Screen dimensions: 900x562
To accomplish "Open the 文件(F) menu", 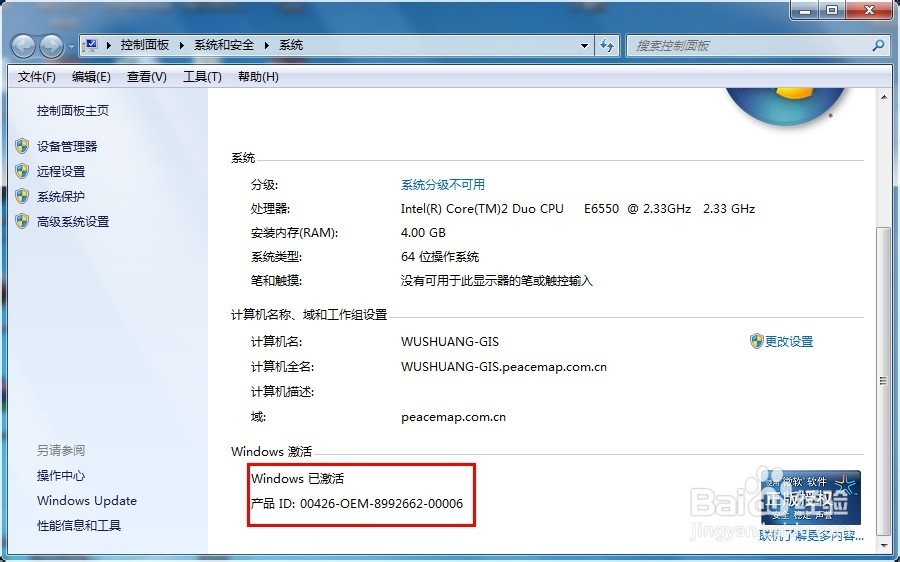I will point(37,77).
